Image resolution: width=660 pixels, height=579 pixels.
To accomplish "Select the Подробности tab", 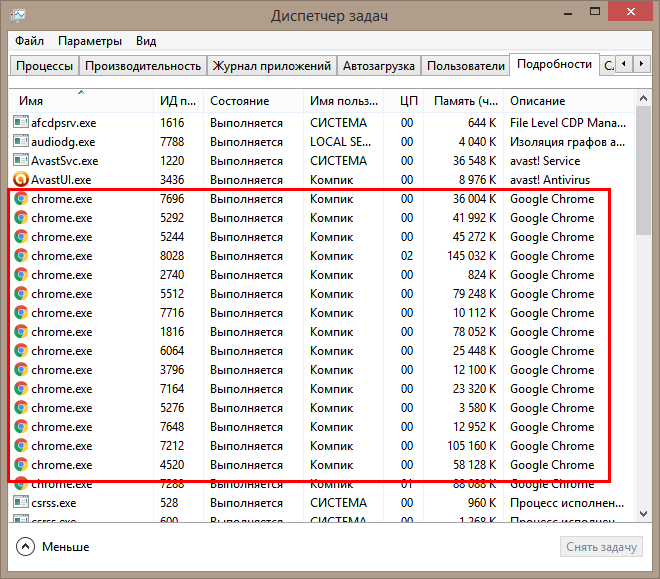I will point(554,64).
